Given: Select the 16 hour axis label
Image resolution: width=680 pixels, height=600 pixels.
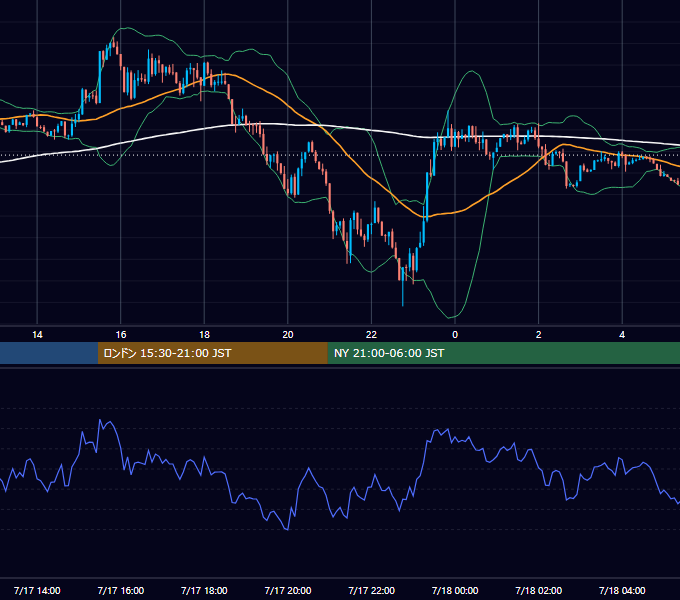Looking at the screenshot, I should coord(121,335).
